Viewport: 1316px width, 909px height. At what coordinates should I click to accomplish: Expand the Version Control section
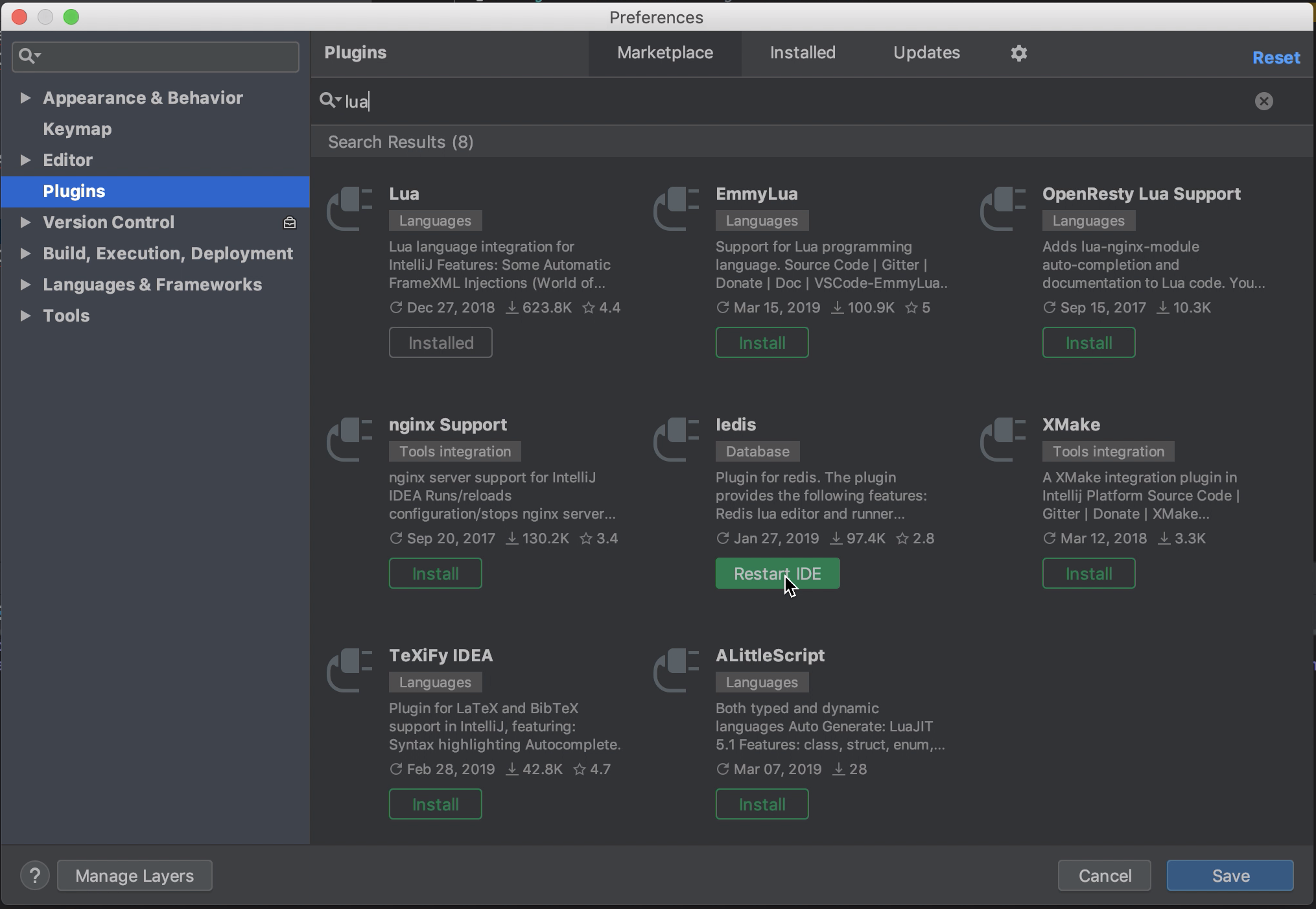(25, 222)
